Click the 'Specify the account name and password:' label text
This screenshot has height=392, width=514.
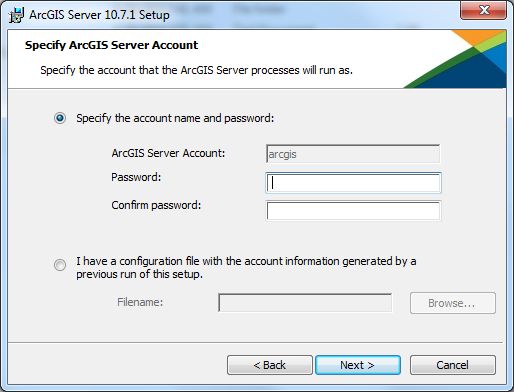pyautogui.click(x=175, y=118)
